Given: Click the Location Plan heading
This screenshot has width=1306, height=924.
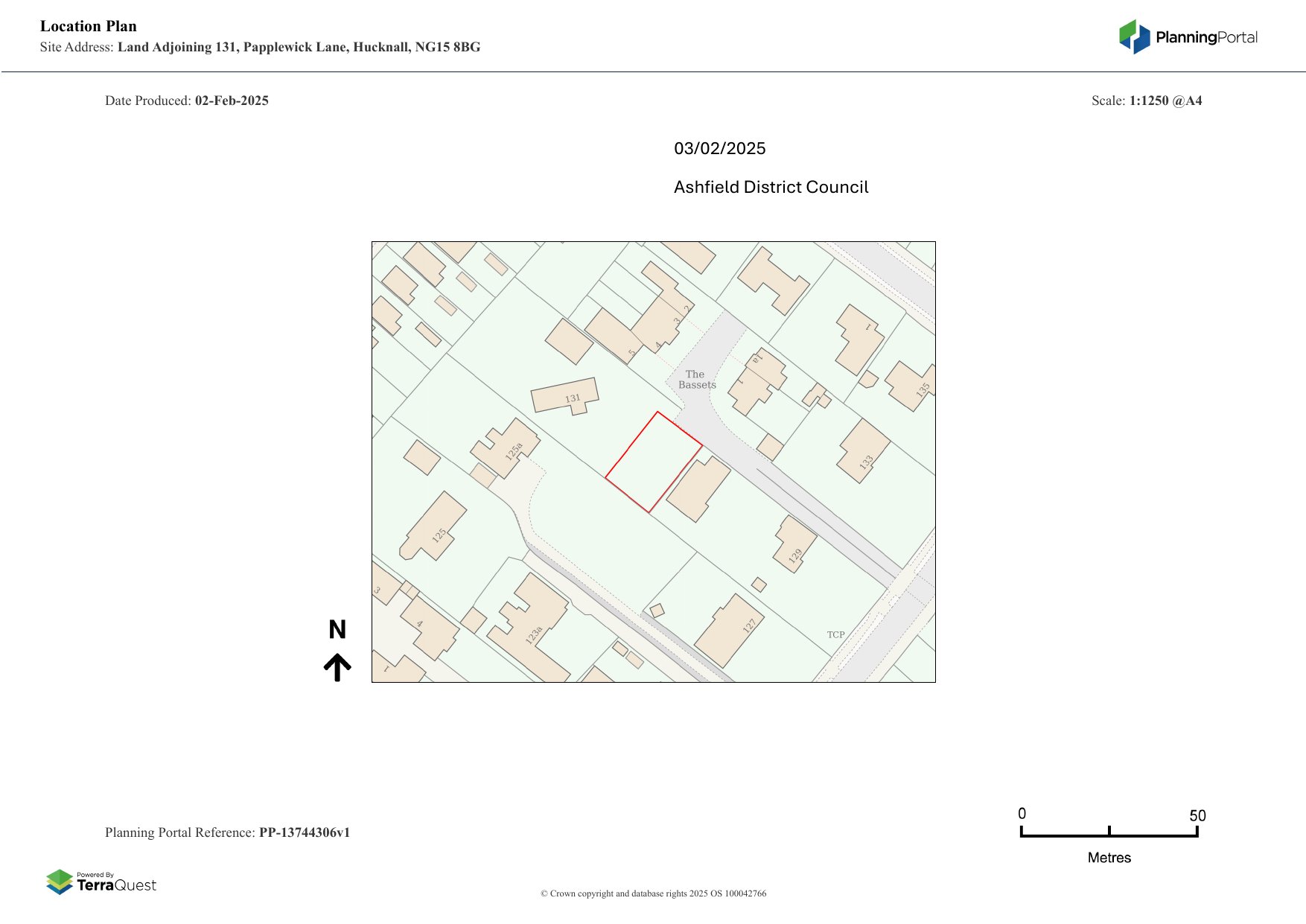Looking at the screenshot, I should click(88, 26).
